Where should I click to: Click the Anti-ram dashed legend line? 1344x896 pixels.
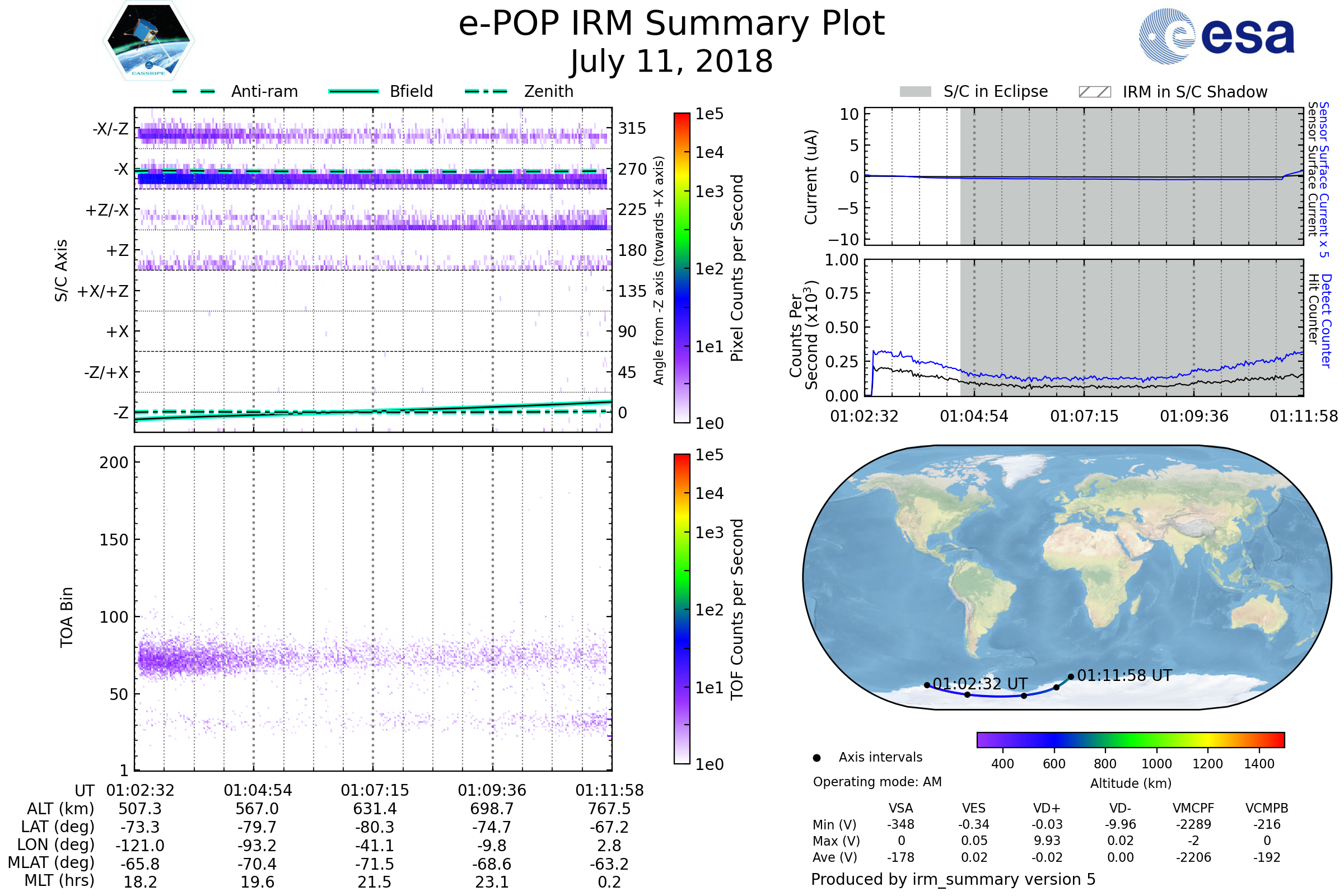click(x=194, y=91)
